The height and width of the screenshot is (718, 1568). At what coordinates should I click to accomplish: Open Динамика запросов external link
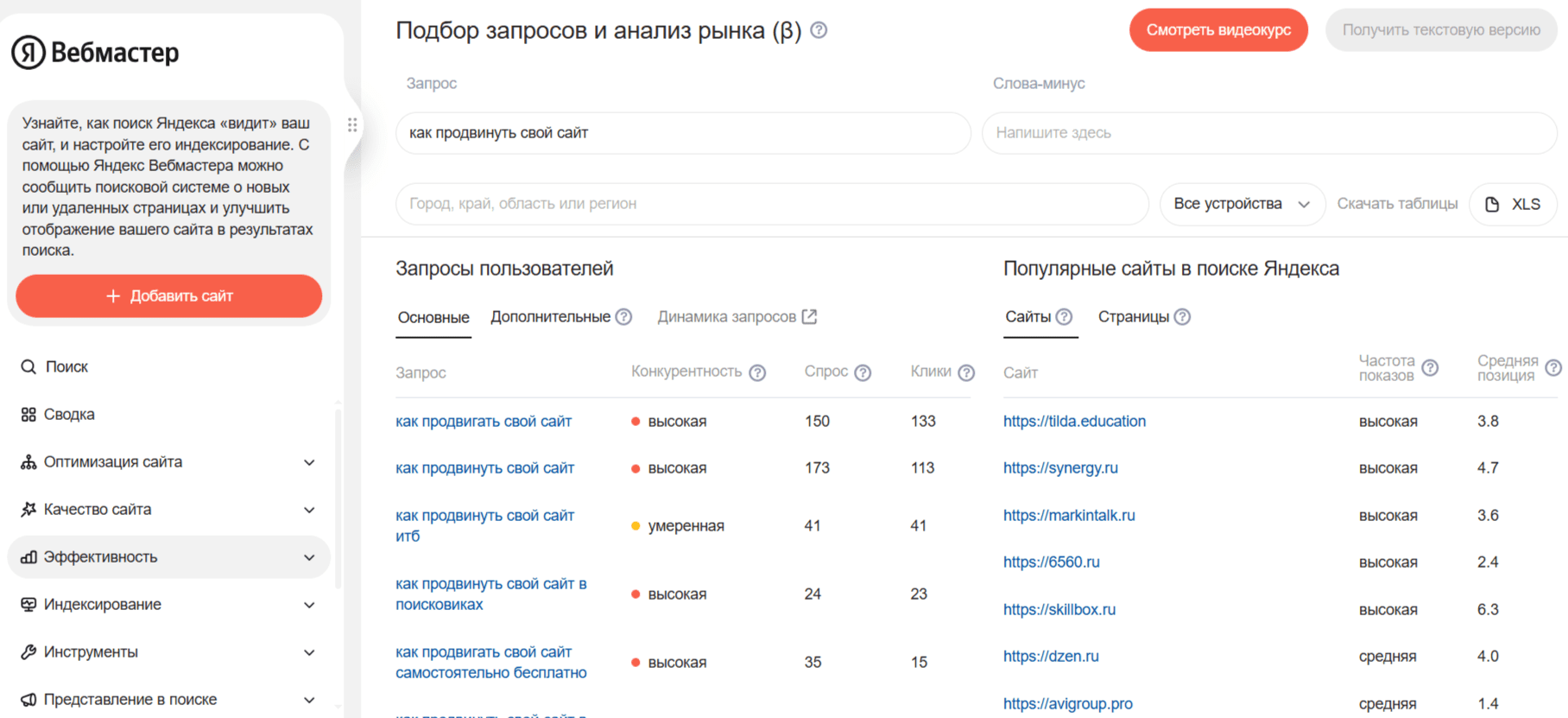(x=736, y=317)
